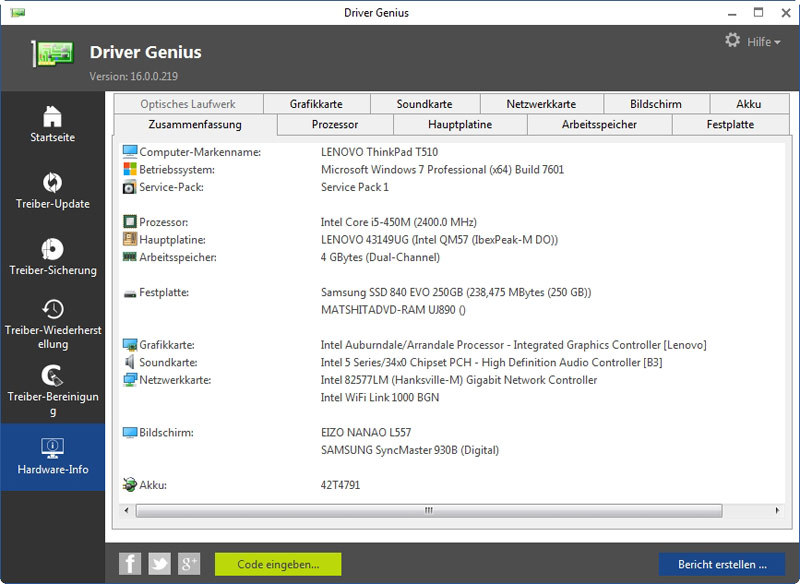Expand the Hilfe dropdown menu
This screenshot has width=800, height=584.
tap(765, 42)
